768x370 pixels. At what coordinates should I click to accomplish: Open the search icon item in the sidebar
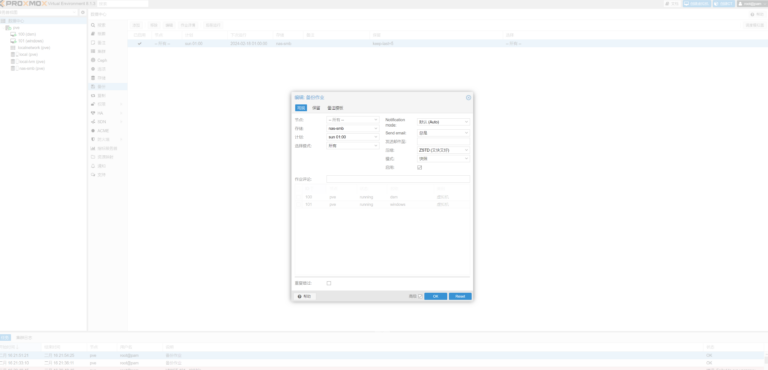click(x=93, y=25)
